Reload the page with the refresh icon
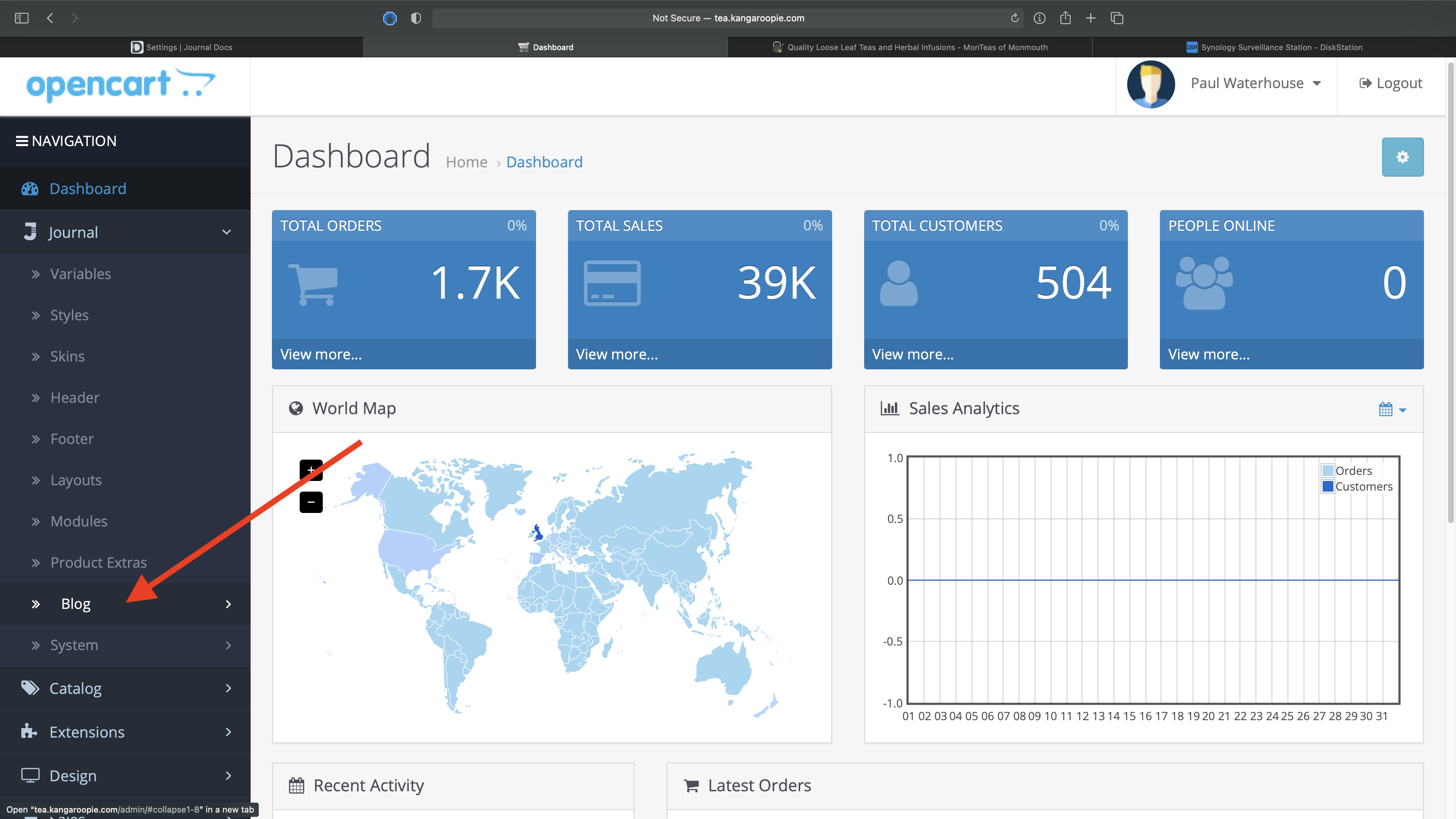The height and width of the screenshot is (819, 1456). [x=1015, y=18]
